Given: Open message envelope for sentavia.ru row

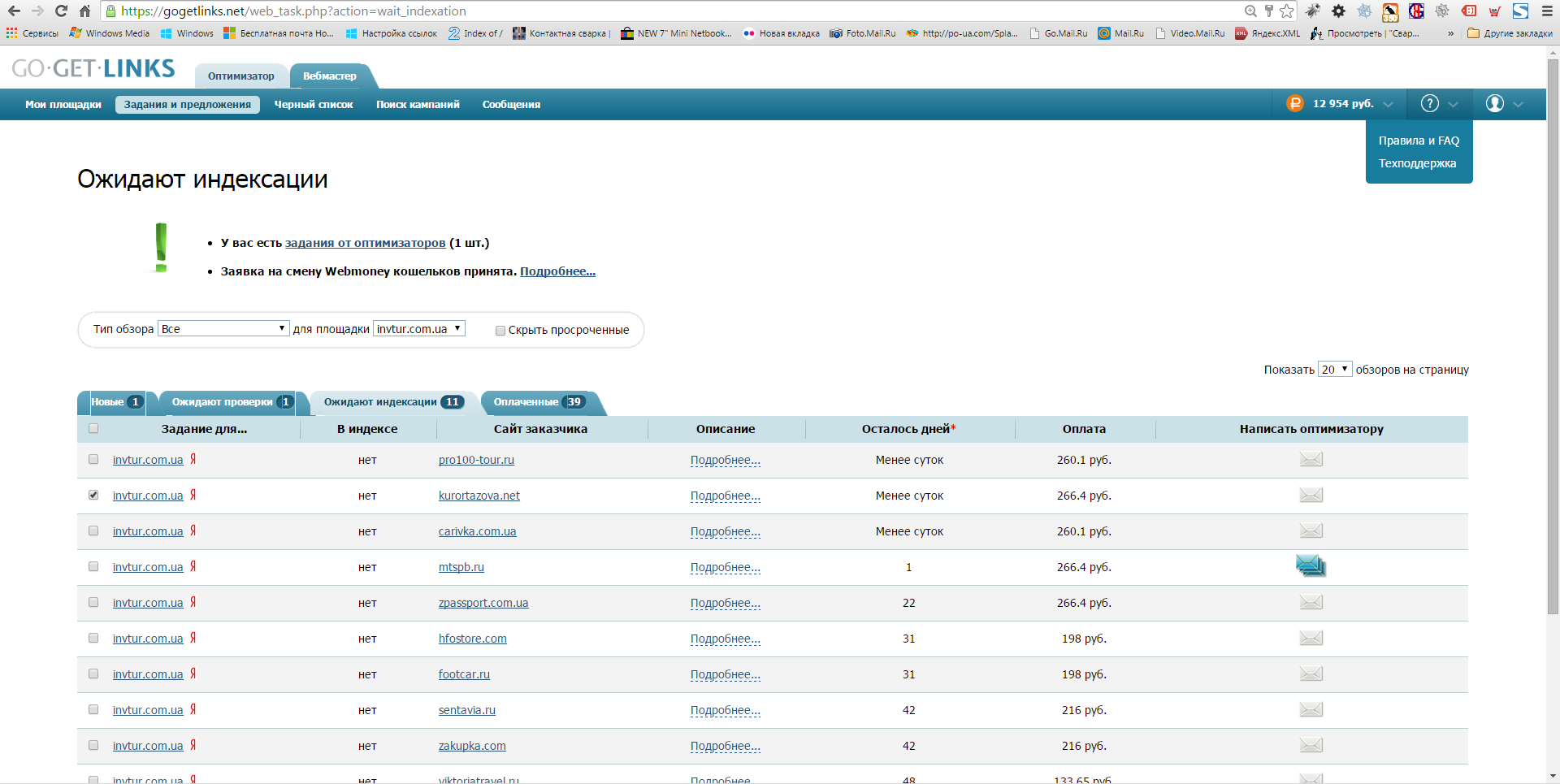Looking at the screenshot, I should point(1311,710).
